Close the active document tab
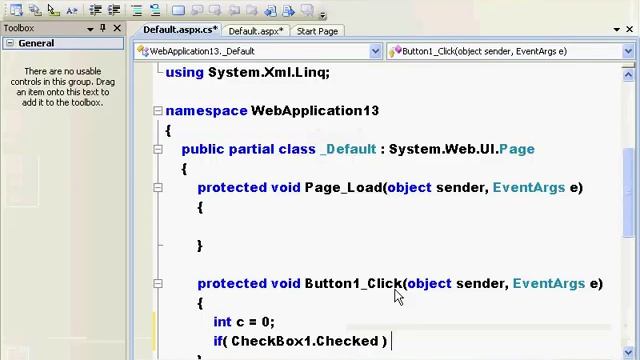640x360 pixels. click(x=630, y=29)
